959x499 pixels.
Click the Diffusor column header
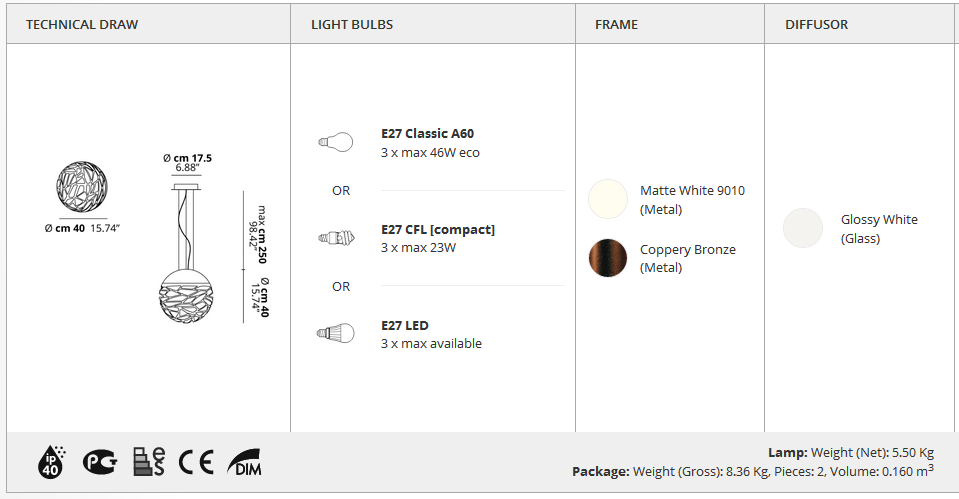pos(816,24)
